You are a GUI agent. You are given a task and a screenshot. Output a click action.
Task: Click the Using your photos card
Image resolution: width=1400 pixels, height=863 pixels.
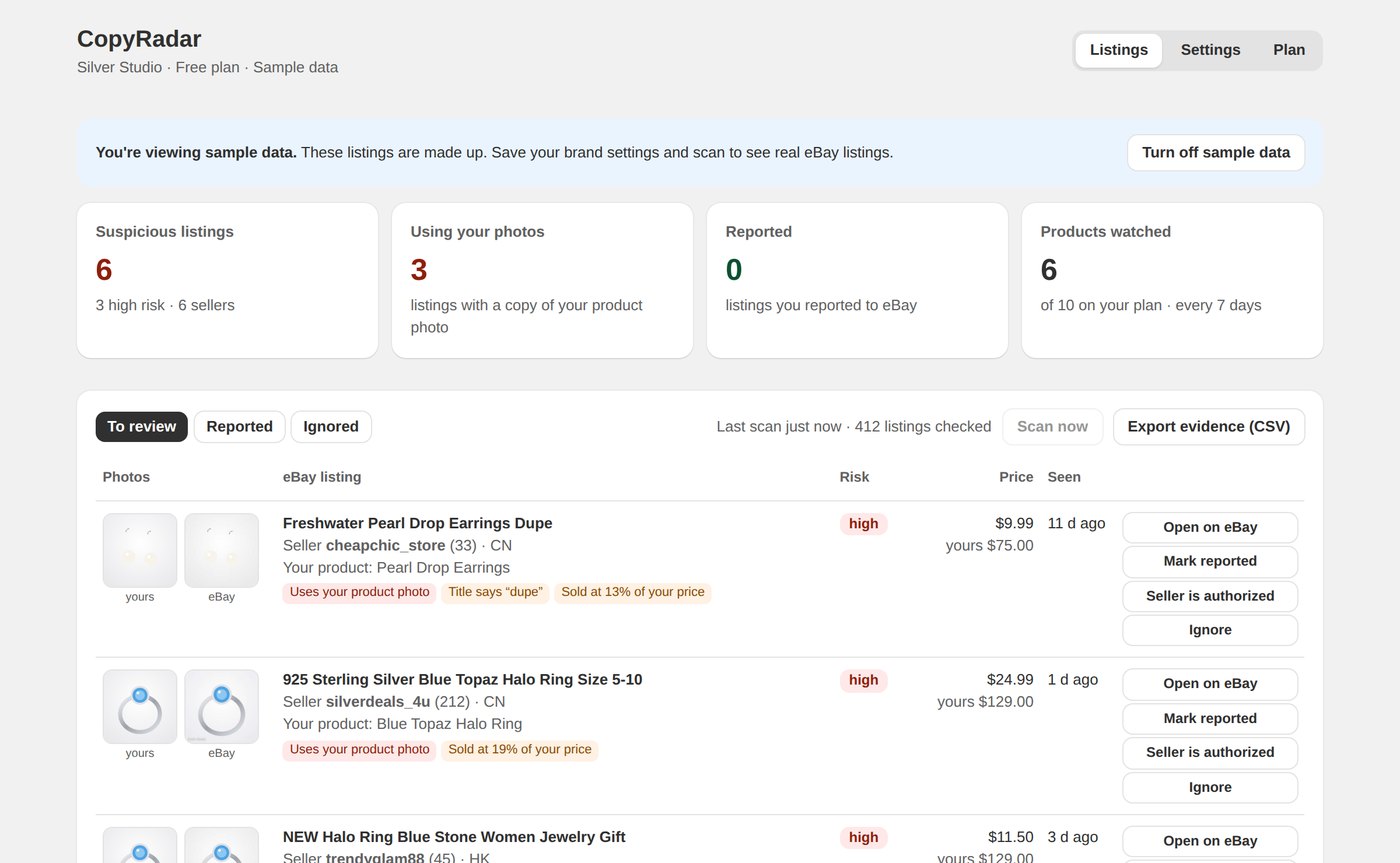pyautogui.click(x=542, y=280)
